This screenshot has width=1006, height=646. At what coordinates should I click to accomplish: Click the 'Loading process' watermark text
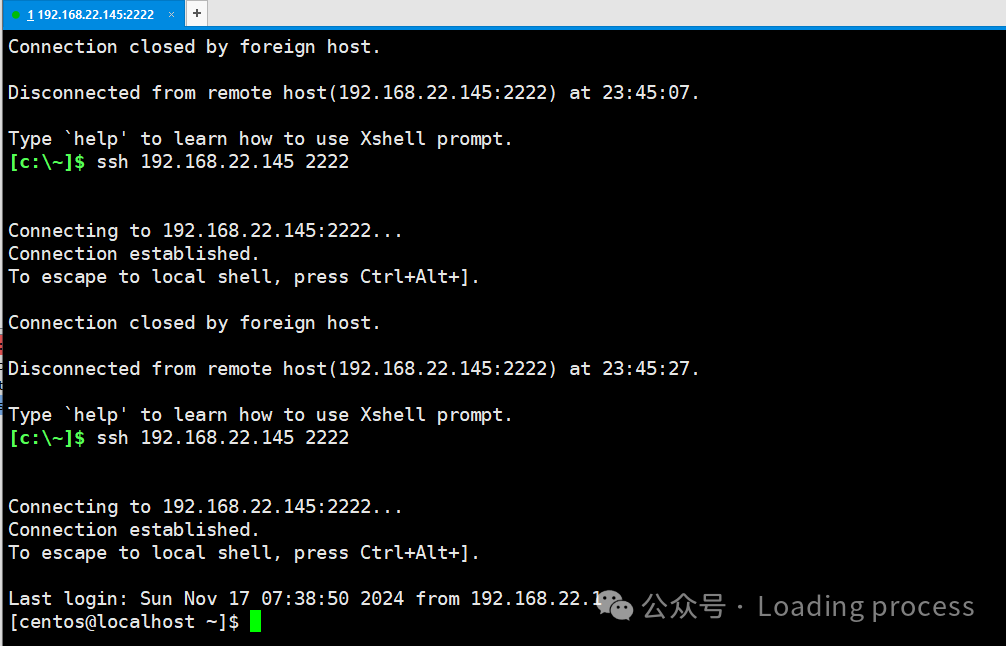coord(865,606)
